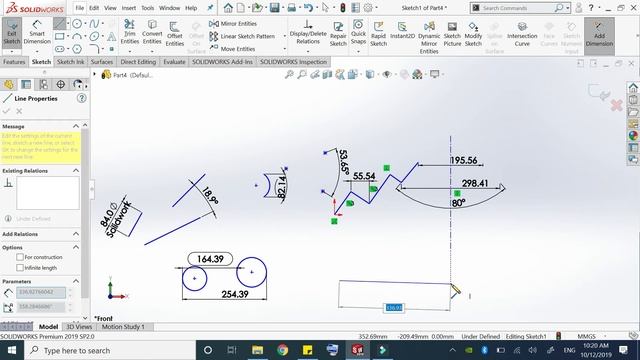The height and width of the screenshot is (360, 640).
Task: Open Appearances task pane icon
Action: coord(633,135)
